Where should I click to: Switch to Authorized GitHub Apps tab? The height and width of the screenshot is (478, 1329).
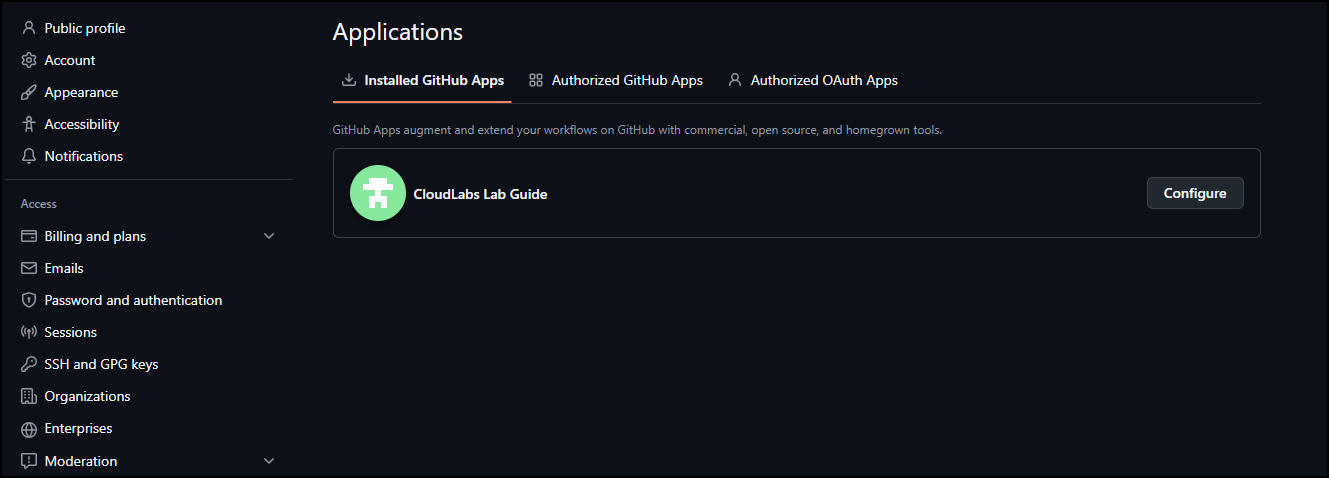pyautogui.click(x=616, y=80)
